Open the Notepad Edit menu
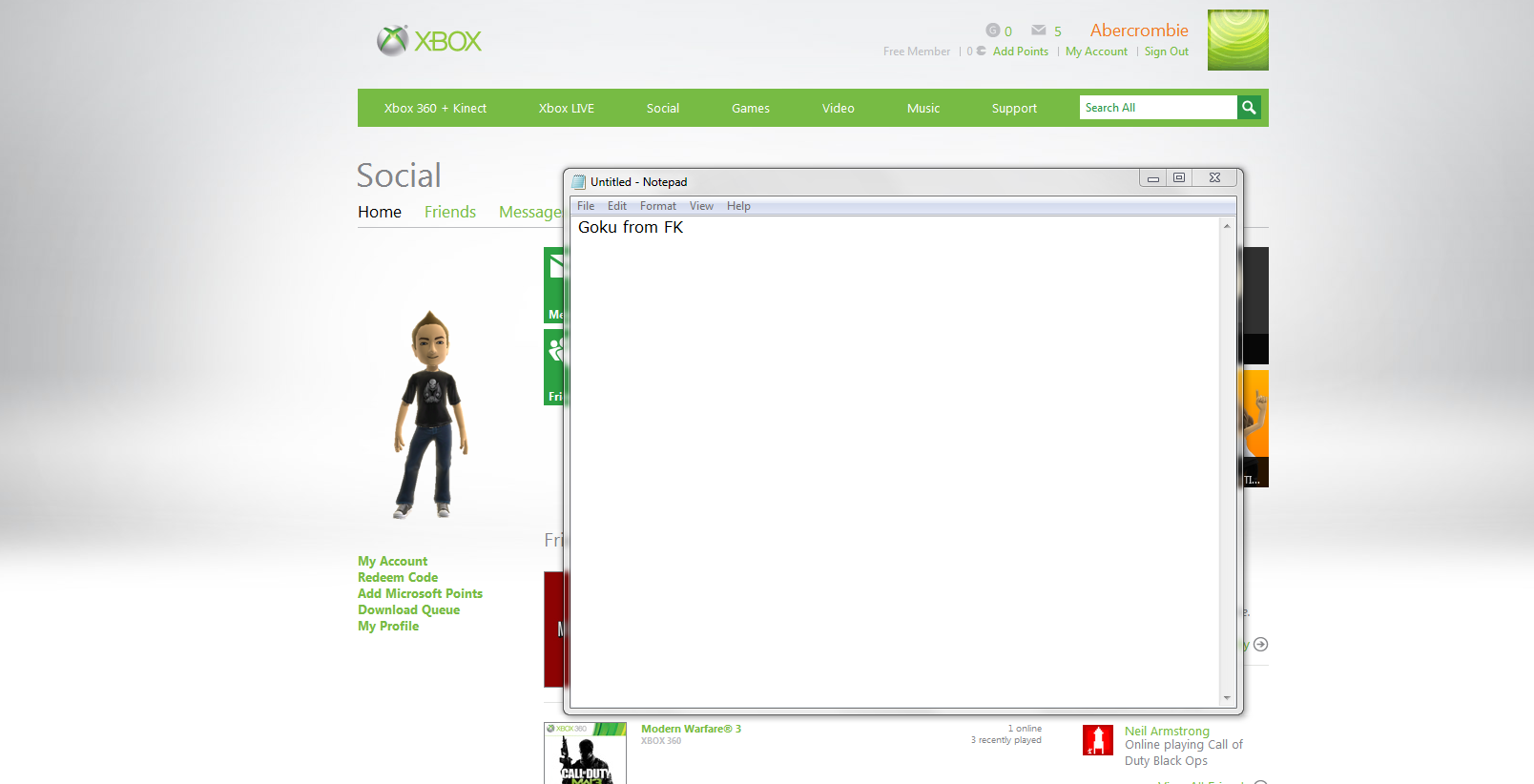This screenshot has height=784, width=1534. point(617,206)
